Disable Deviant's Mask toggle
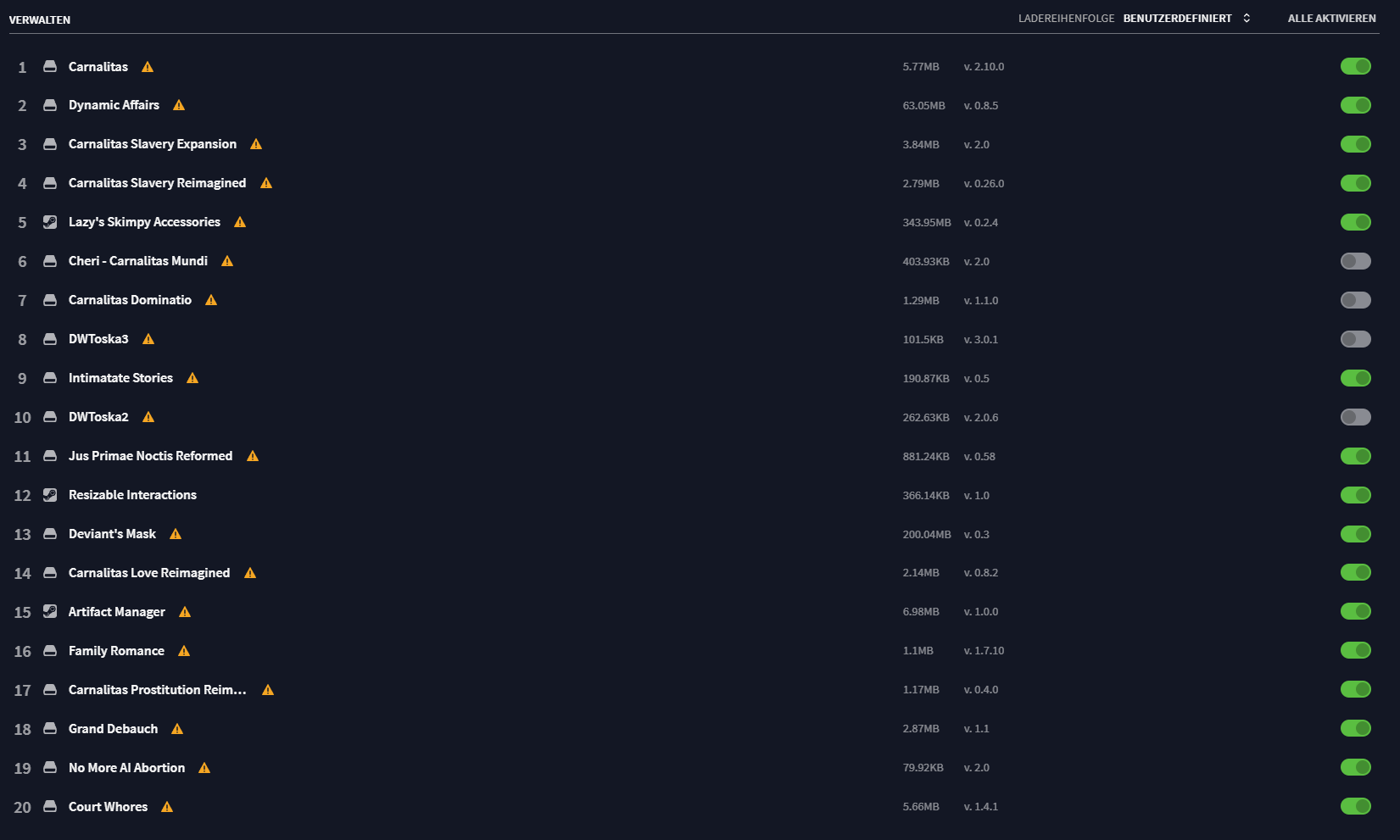The width and height of the screenshot is (1400, 840). coord(1355,534)
